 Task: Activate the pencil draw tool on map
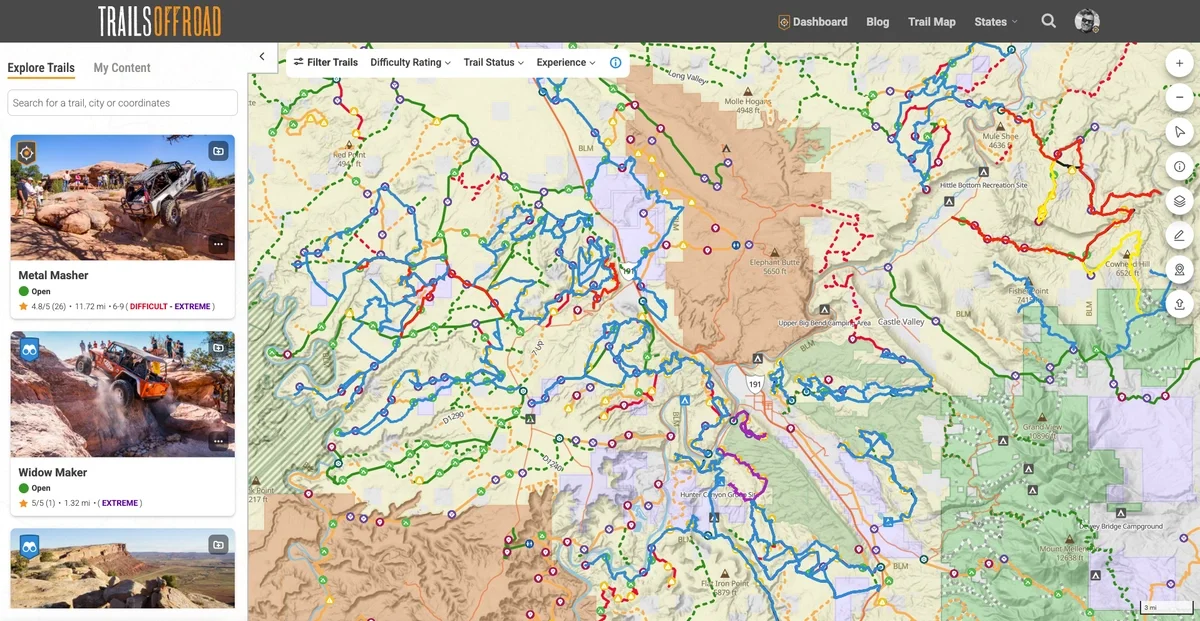[1180, 236]
